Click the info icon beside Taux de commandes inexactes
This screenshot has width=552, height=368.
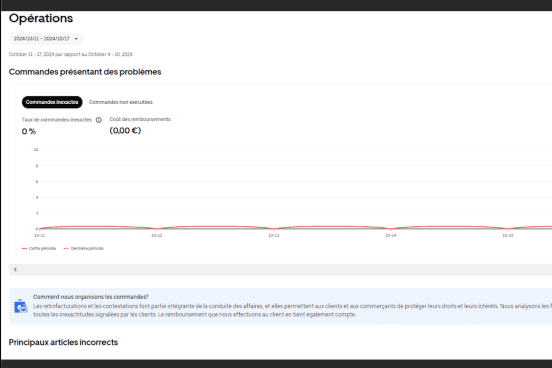[99, 120]
